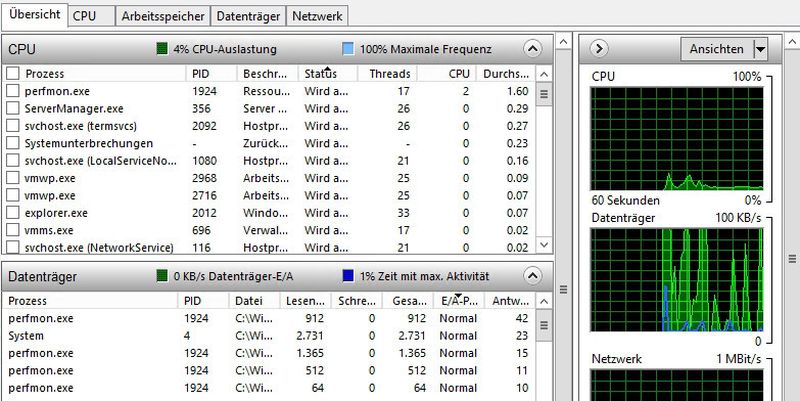Click explorer.exe process name

56,213
